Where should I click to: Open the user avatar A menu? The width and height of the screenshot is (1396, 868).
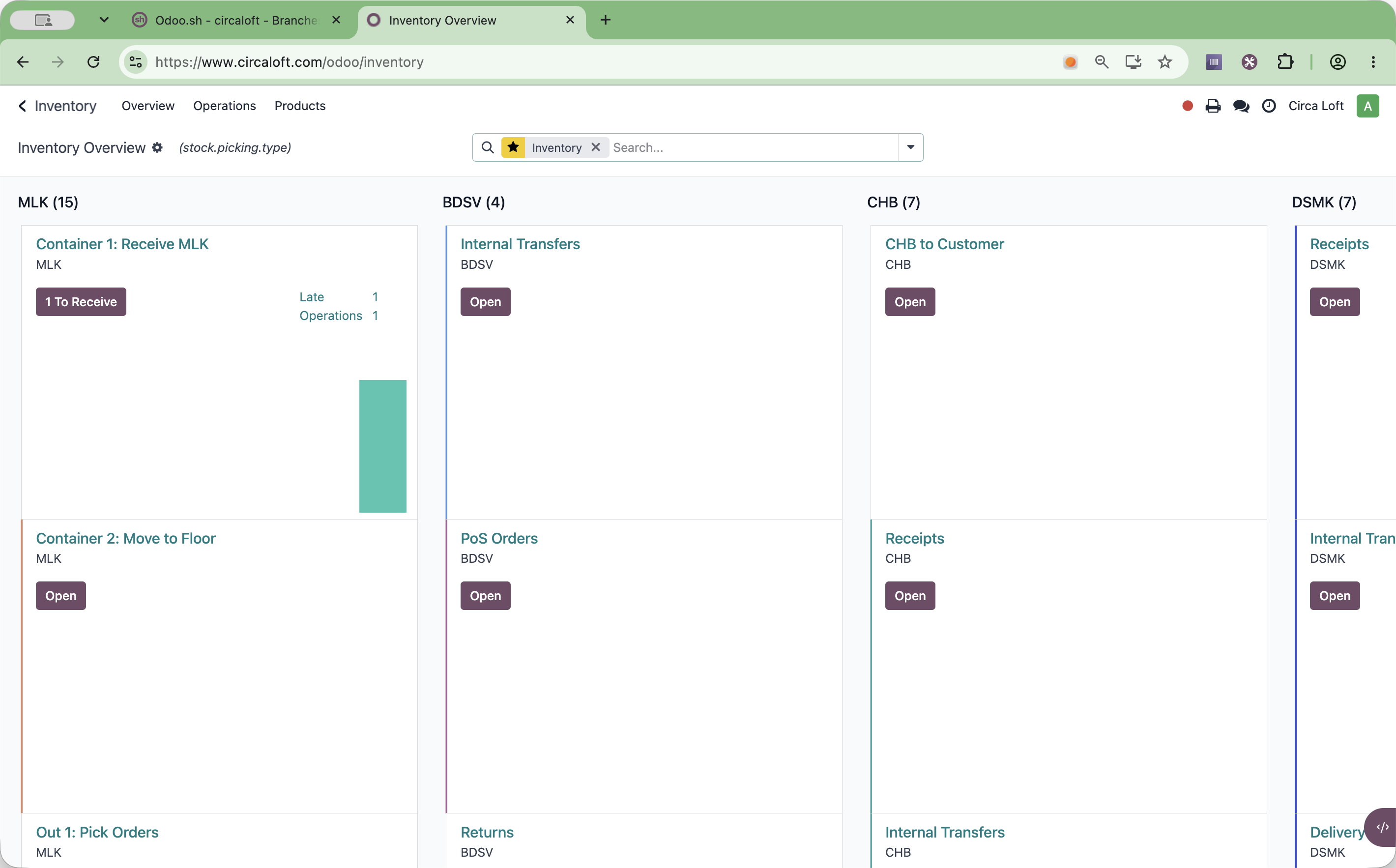(x=1368, y=106)
